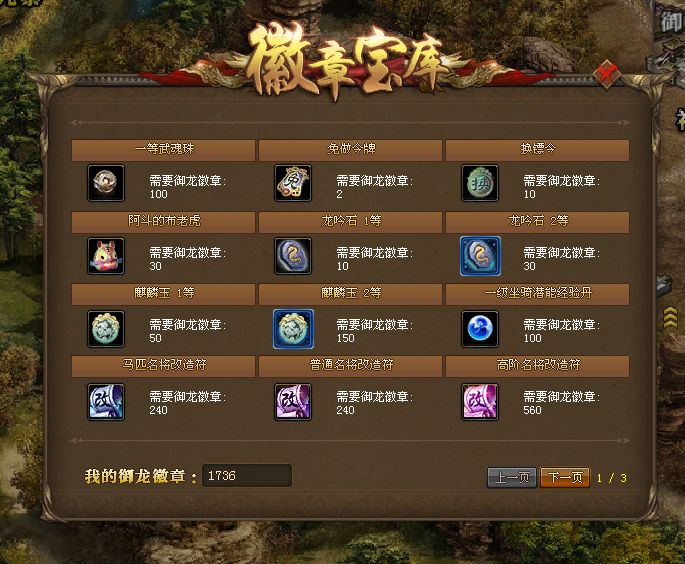
Task: Click the 高阶名将改造符 header label
Action: [538, 364]
